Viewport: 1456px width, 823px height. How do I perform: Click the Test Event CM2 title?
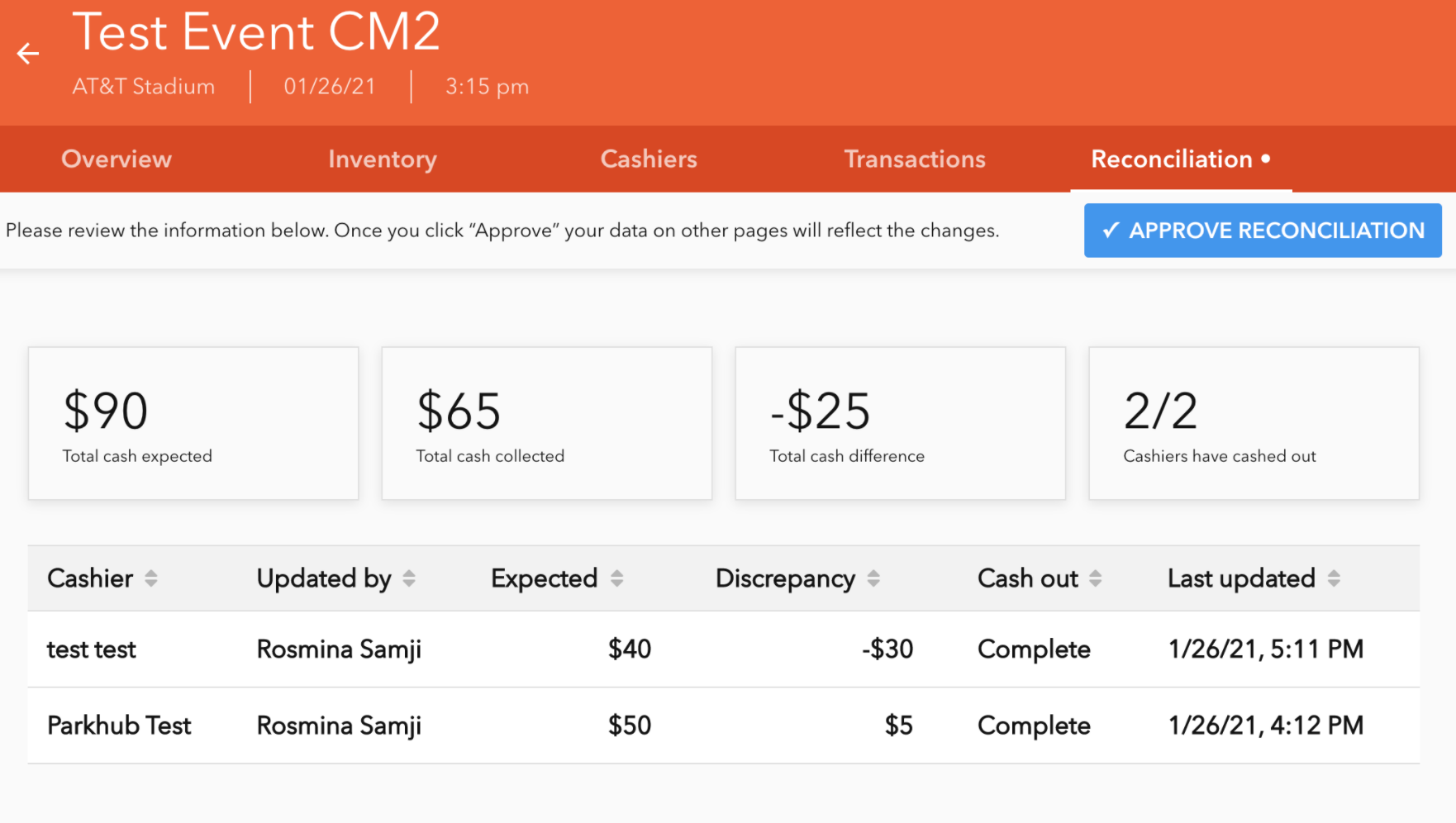pos(256,32)
